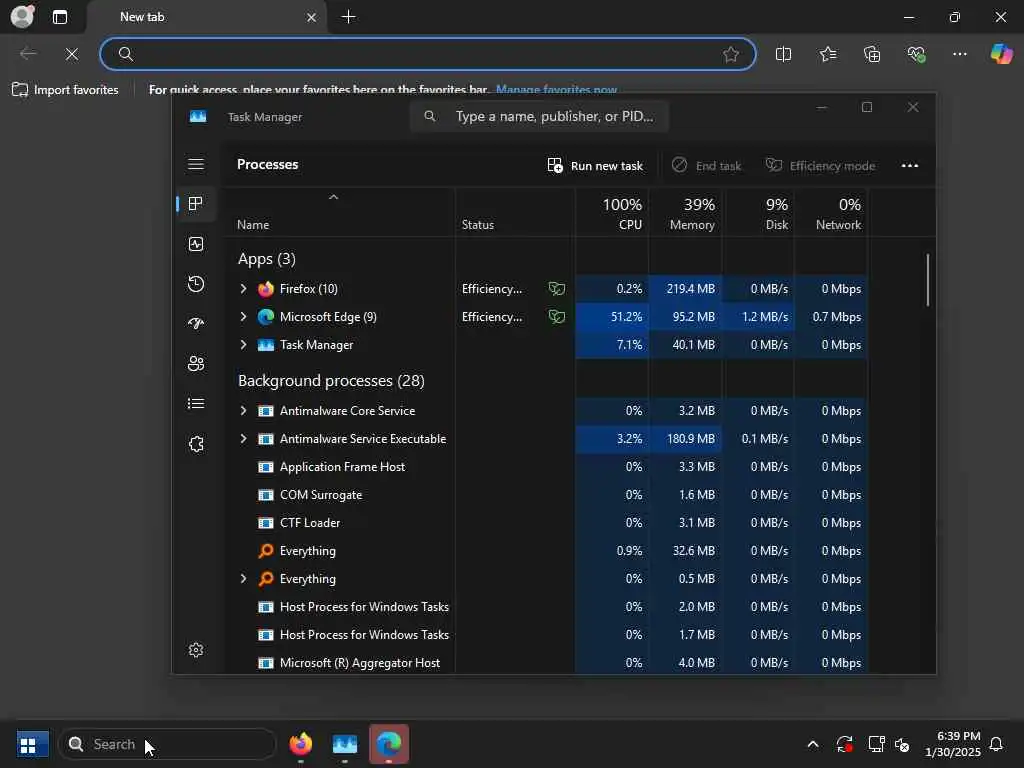Click efficiency leaf icon on Microsoft Edge row
The height and width of the screenshot is (768, 1024).
point(556,317)
